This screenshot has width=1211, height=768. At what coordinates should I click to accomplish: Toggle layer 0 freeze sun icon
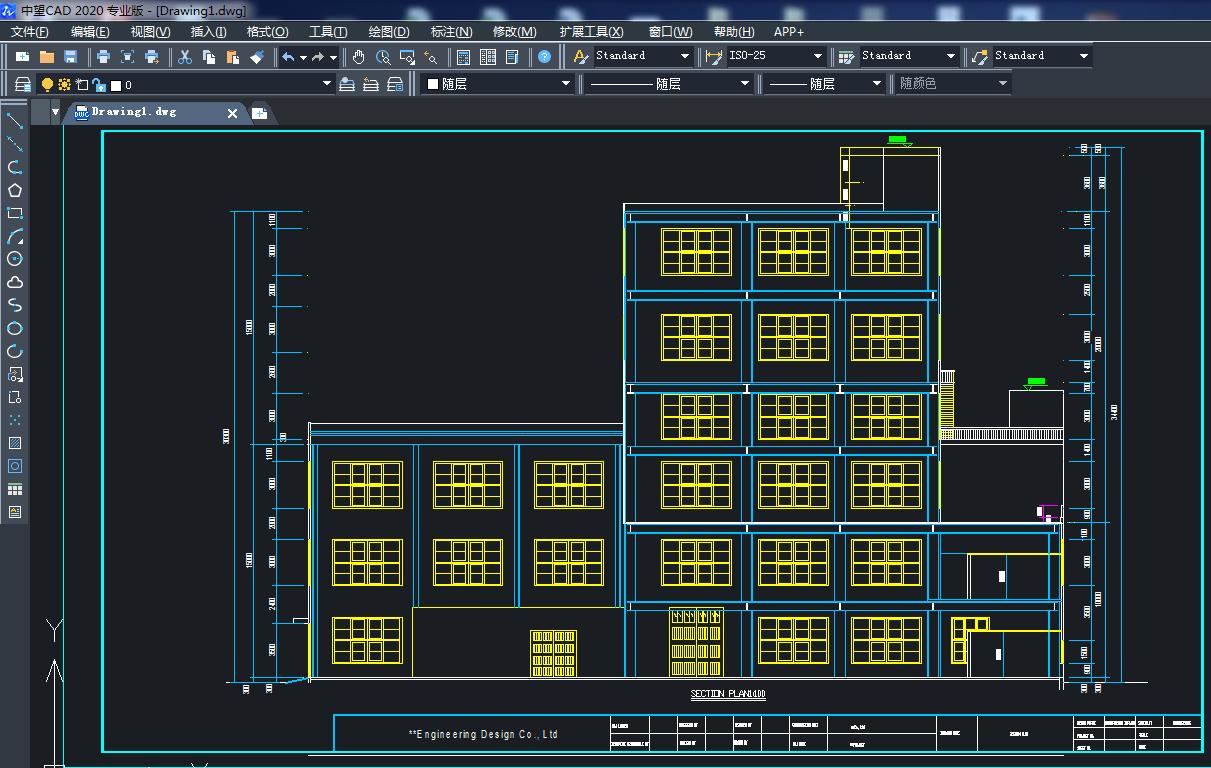(64, 85)
